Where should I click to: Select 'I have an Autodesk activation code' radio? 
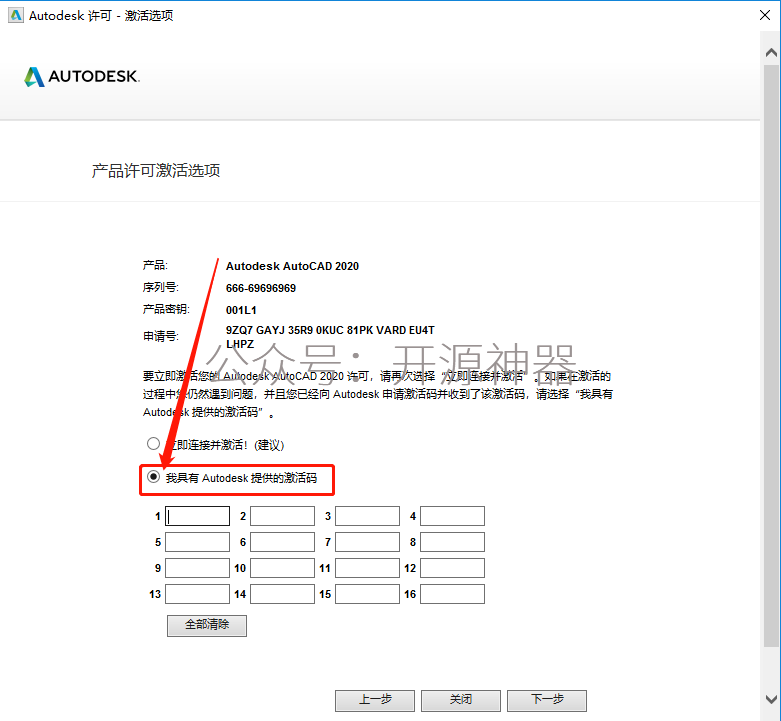coord(153,477)
